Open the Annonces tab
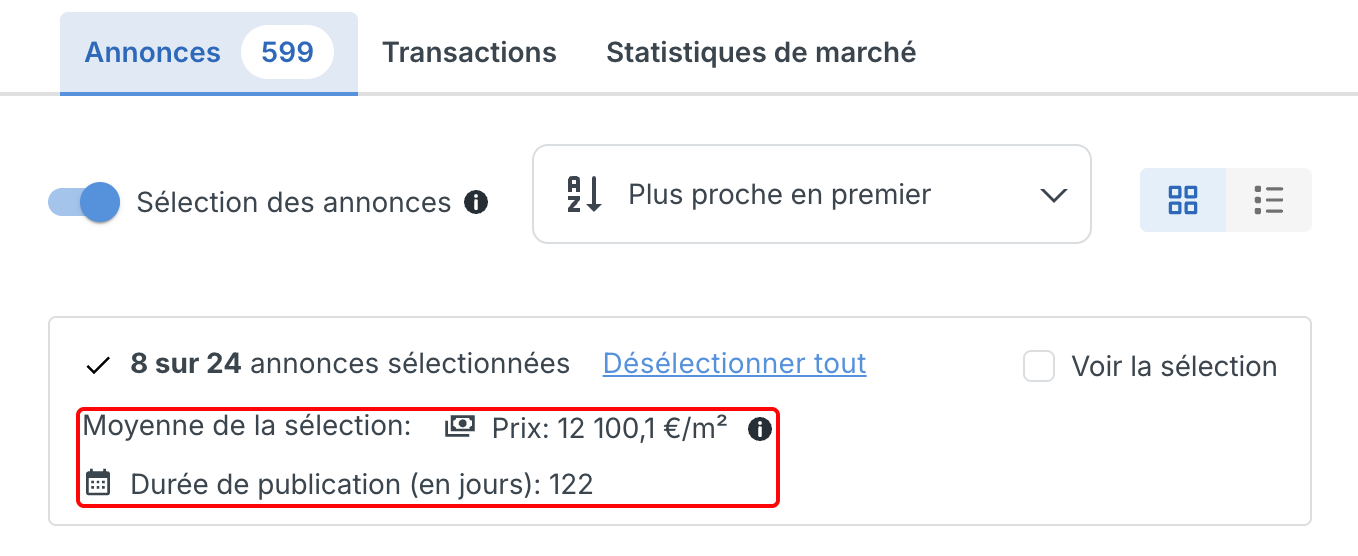 click(x=152, y=52)
